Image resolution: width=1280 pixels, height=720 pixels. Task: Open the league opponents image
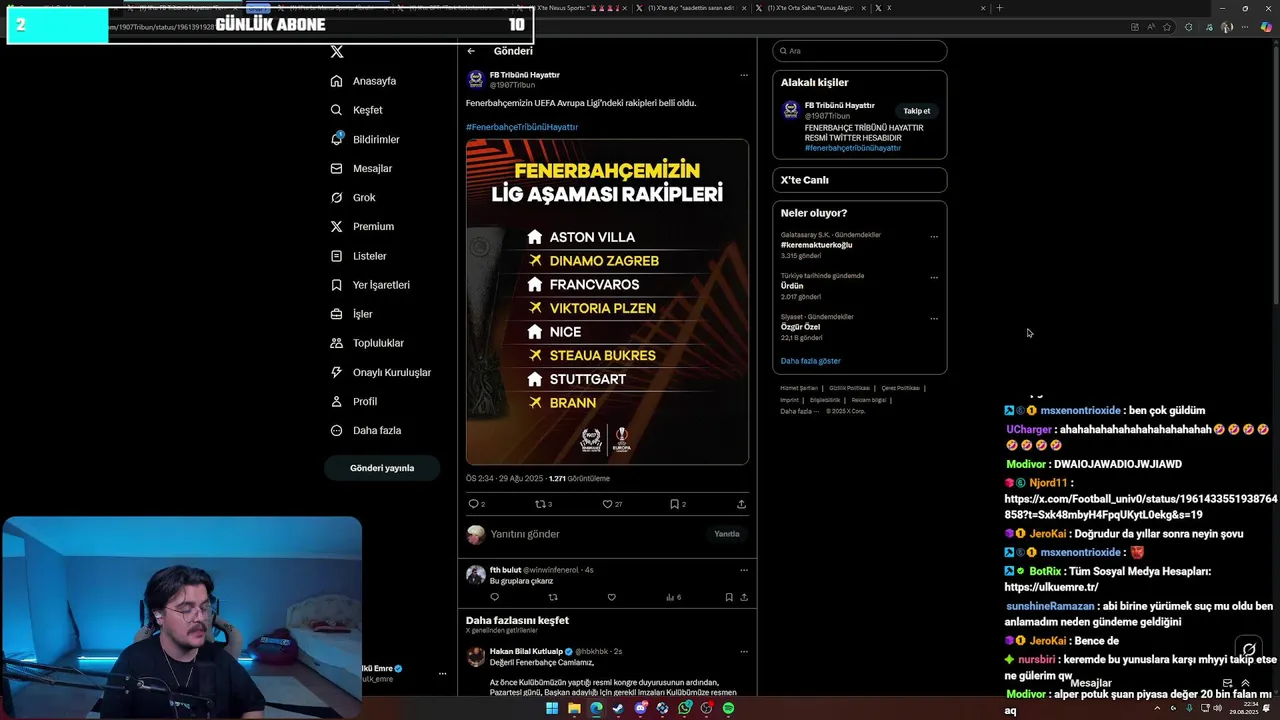(607, 302)
